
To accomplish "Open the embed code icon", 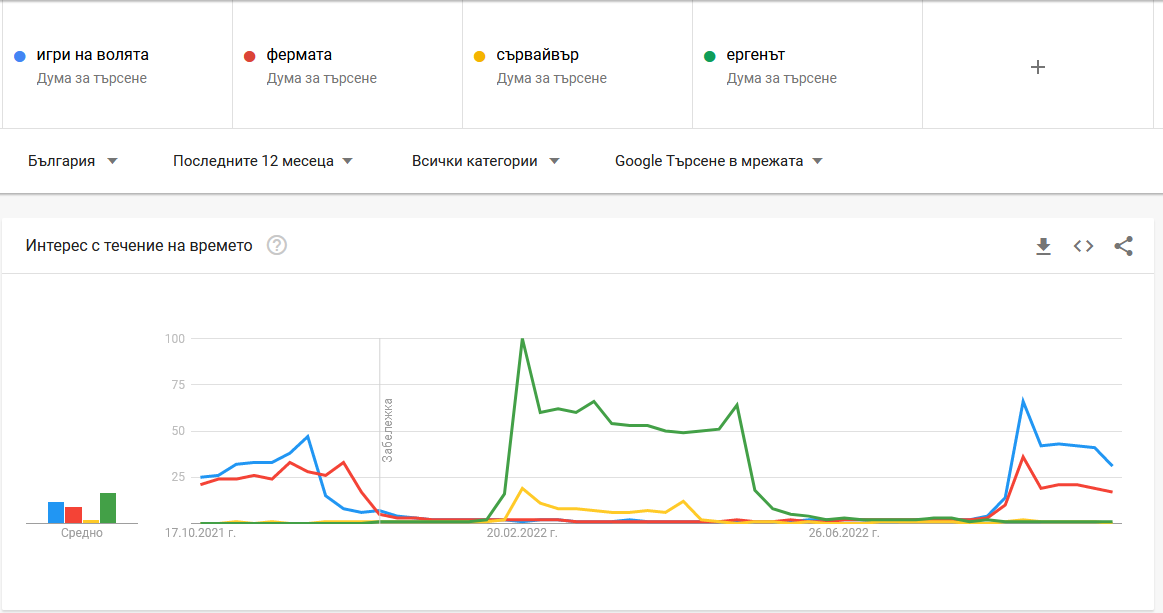I will (x=1083, y=246).
